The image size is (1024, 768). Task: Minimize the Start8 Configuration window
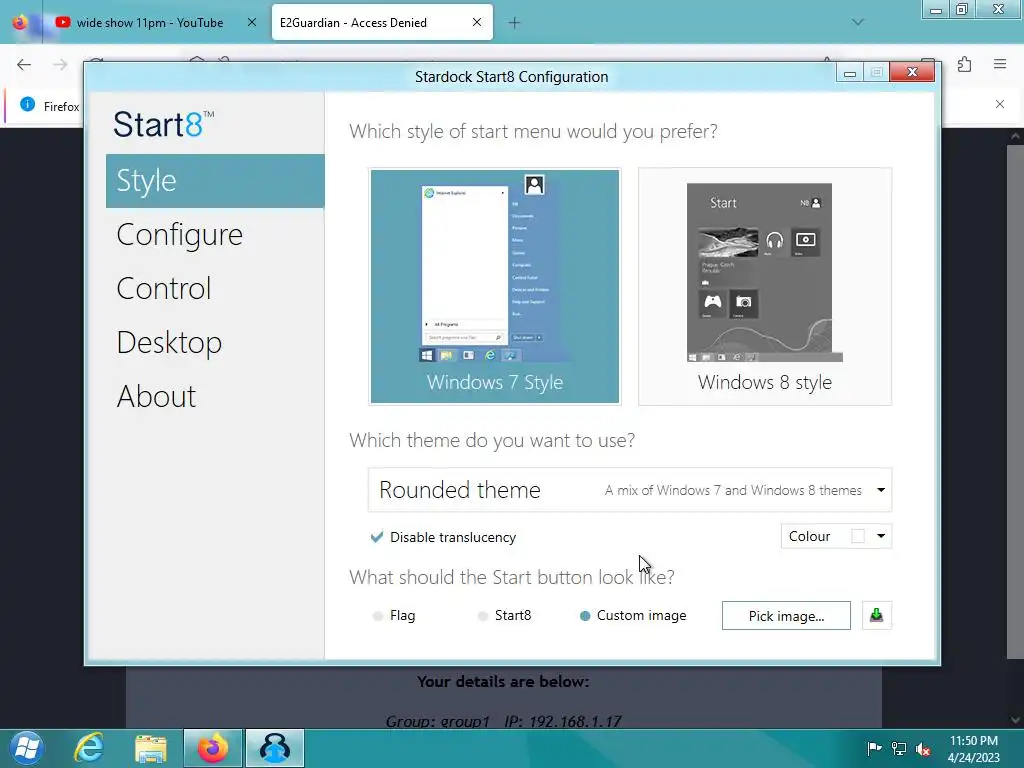click(x=850, y=72)
